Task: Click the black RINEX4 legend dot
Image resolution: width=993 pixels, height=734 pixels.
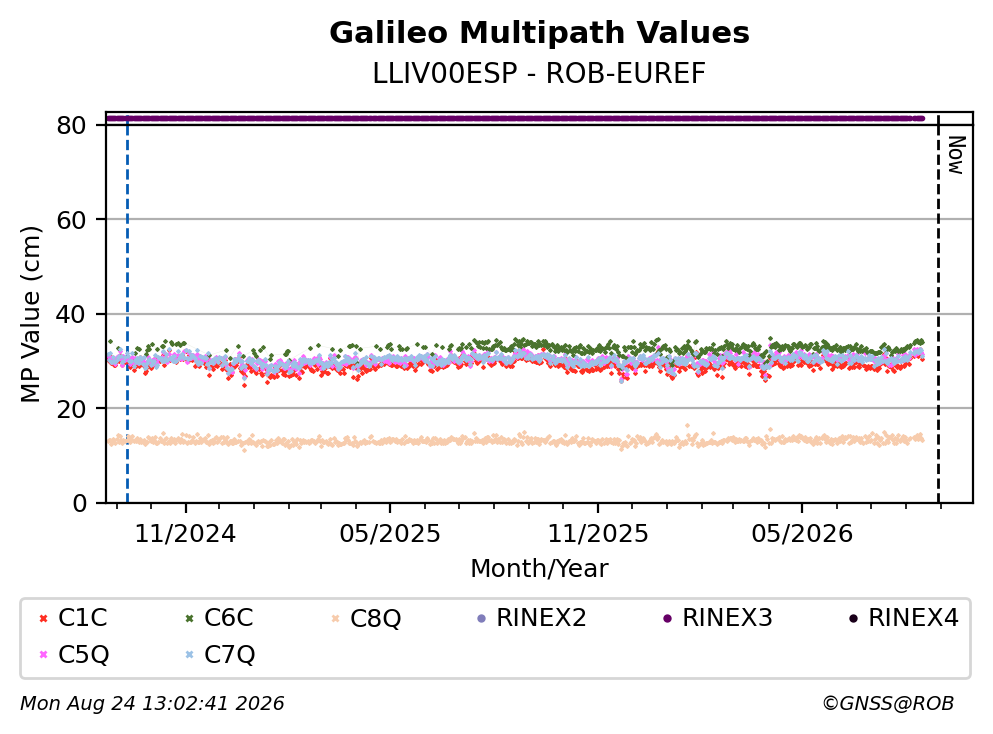Action: click(x=854, y=618)
